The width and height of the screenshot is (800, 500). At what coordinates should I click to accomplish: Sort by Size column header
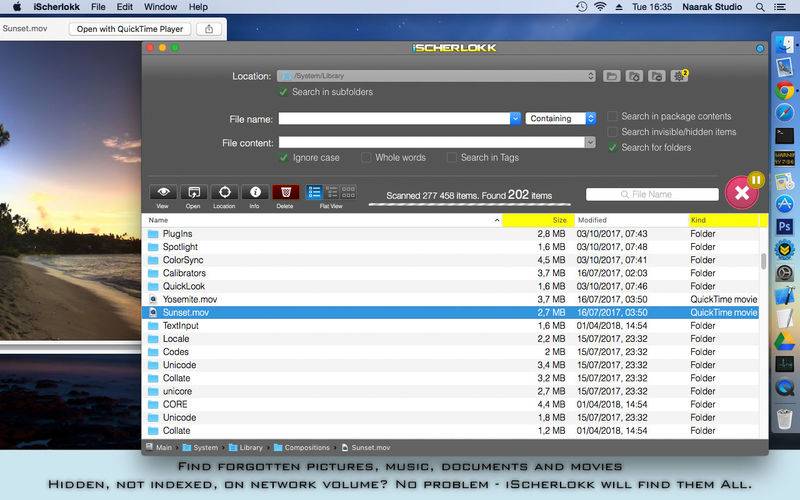pos(538,220)
